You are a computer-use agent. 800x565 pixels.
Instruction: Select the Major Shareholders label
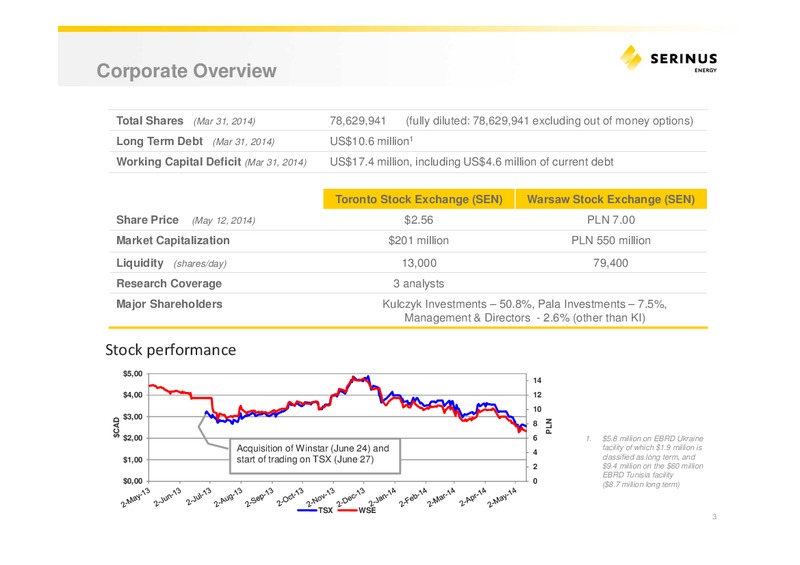169,304
